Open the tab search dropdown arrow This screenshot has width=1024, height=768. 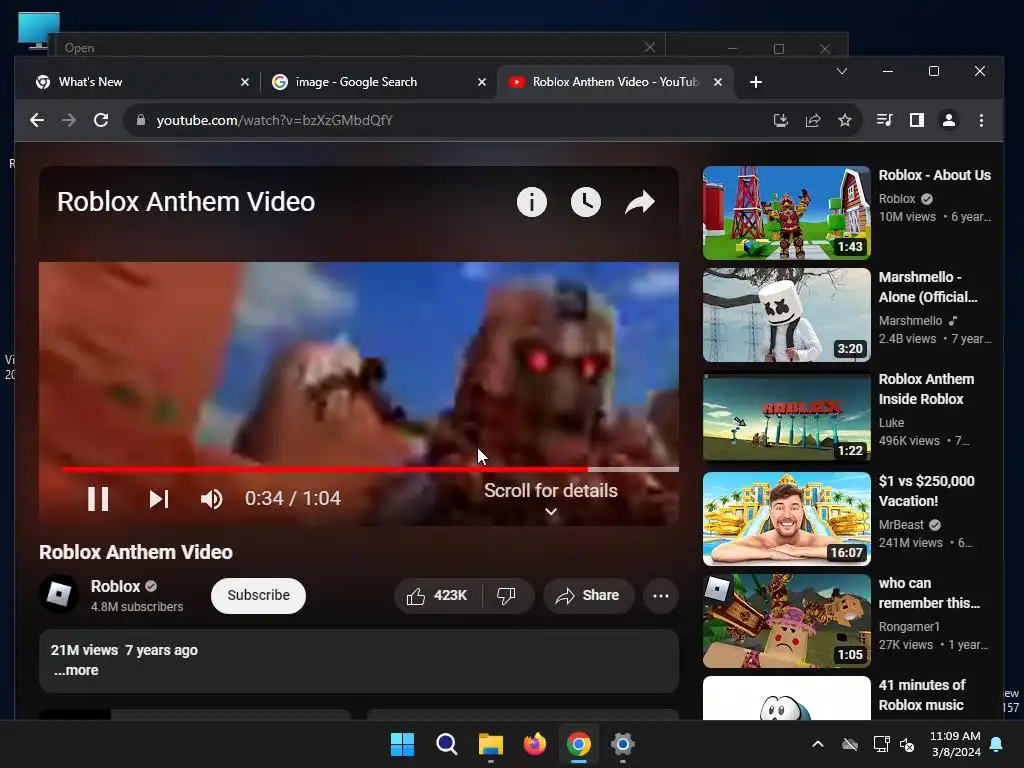(x=842, y=71)
